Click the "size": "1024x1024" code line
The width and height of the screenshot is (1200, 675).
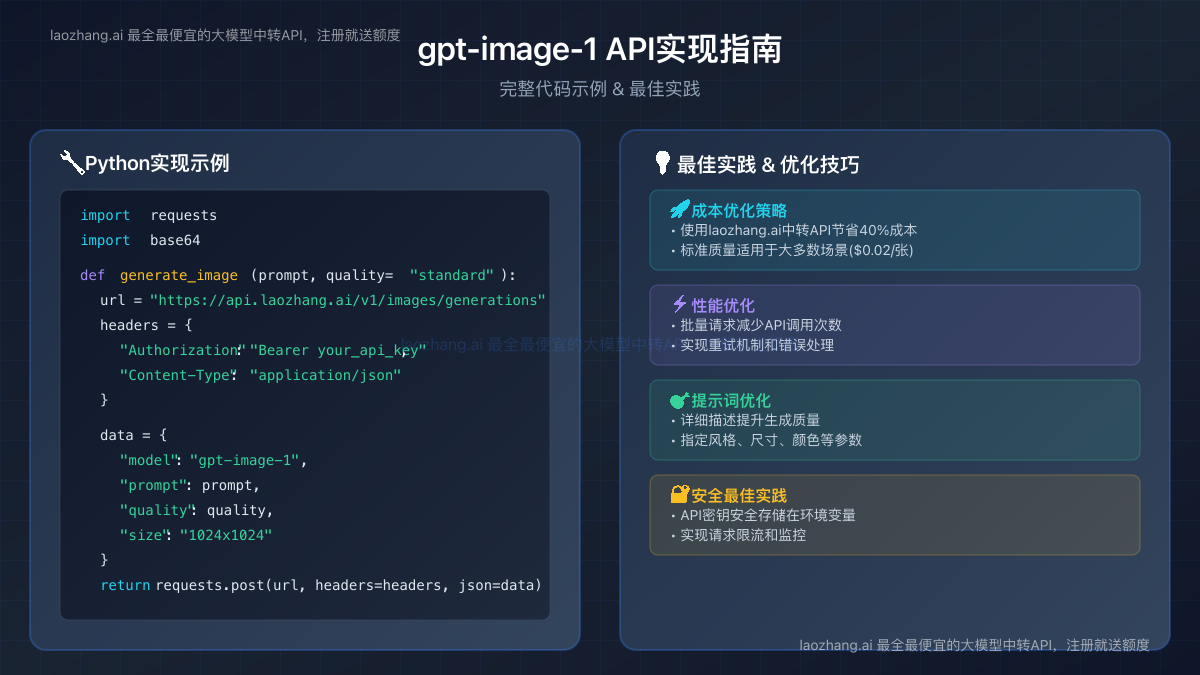[x=196, y=535]
